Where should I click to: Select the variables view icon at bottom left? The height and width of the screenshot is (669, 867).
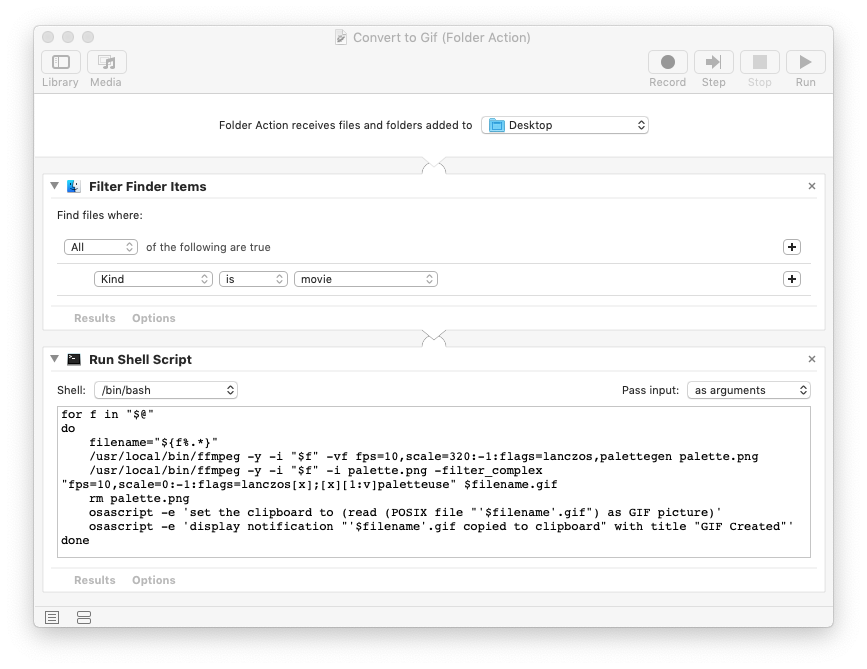[x=84, y=617]
